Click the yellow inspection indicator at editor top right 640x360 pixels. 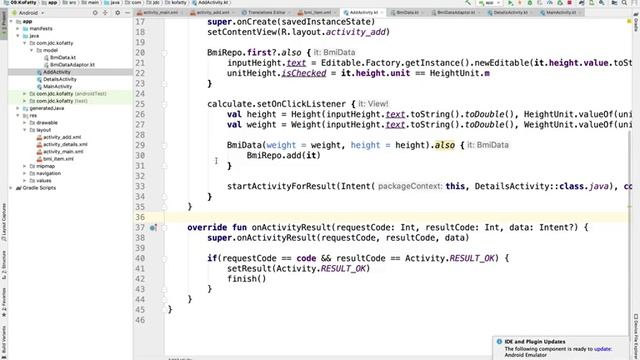pos(629,21)
